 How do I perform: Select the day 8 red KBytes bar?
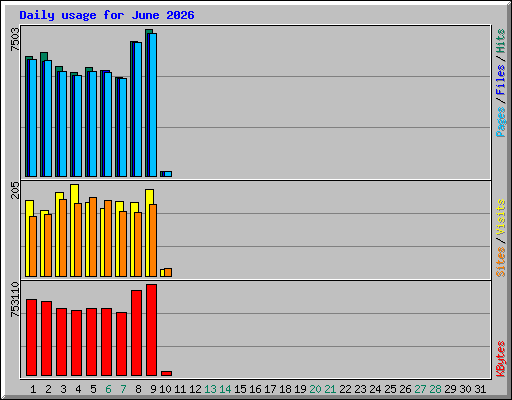pyautogui.click(x=136, y=333)
